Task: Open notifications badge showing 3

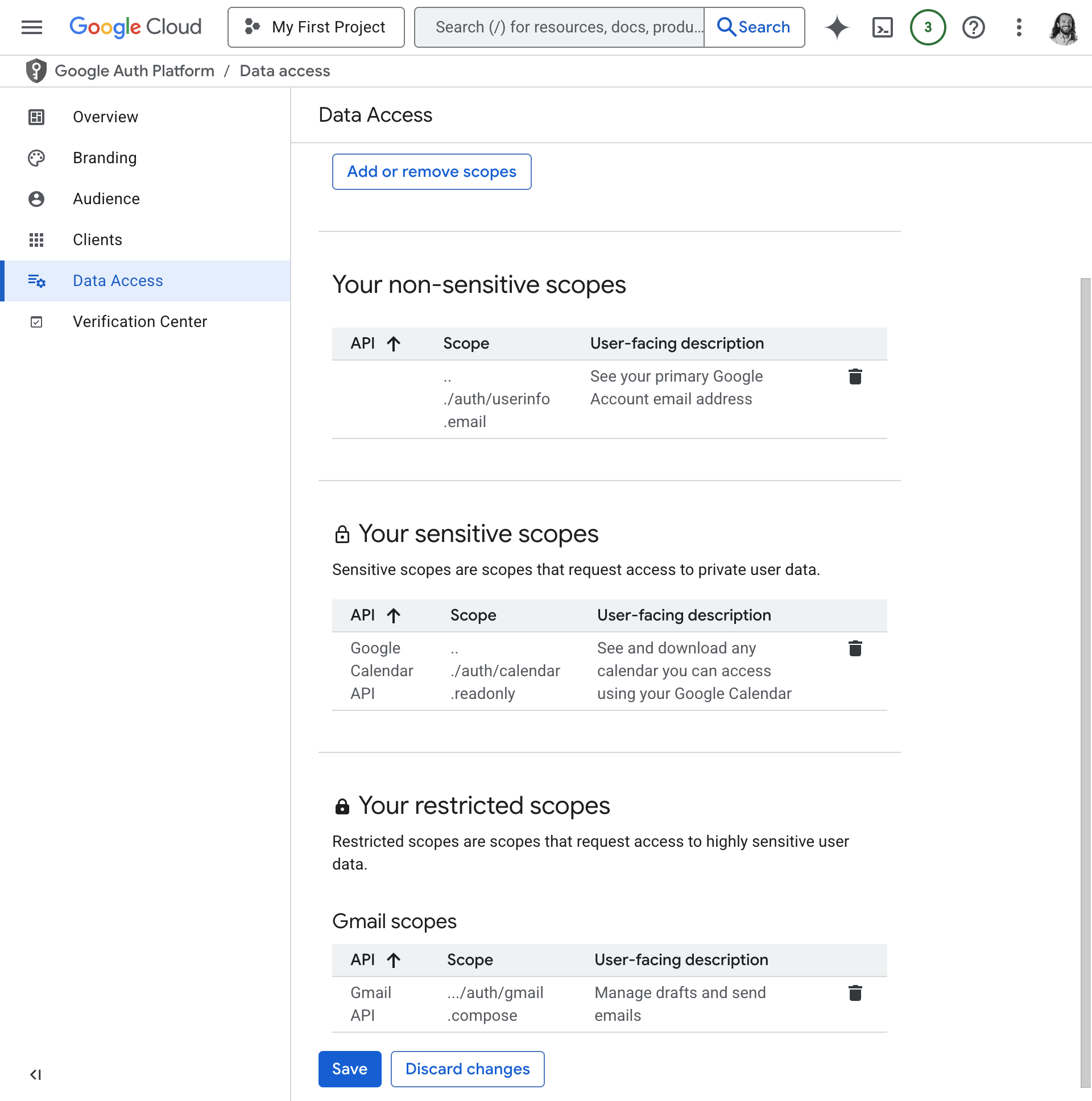Action: (x=927, y=27)
